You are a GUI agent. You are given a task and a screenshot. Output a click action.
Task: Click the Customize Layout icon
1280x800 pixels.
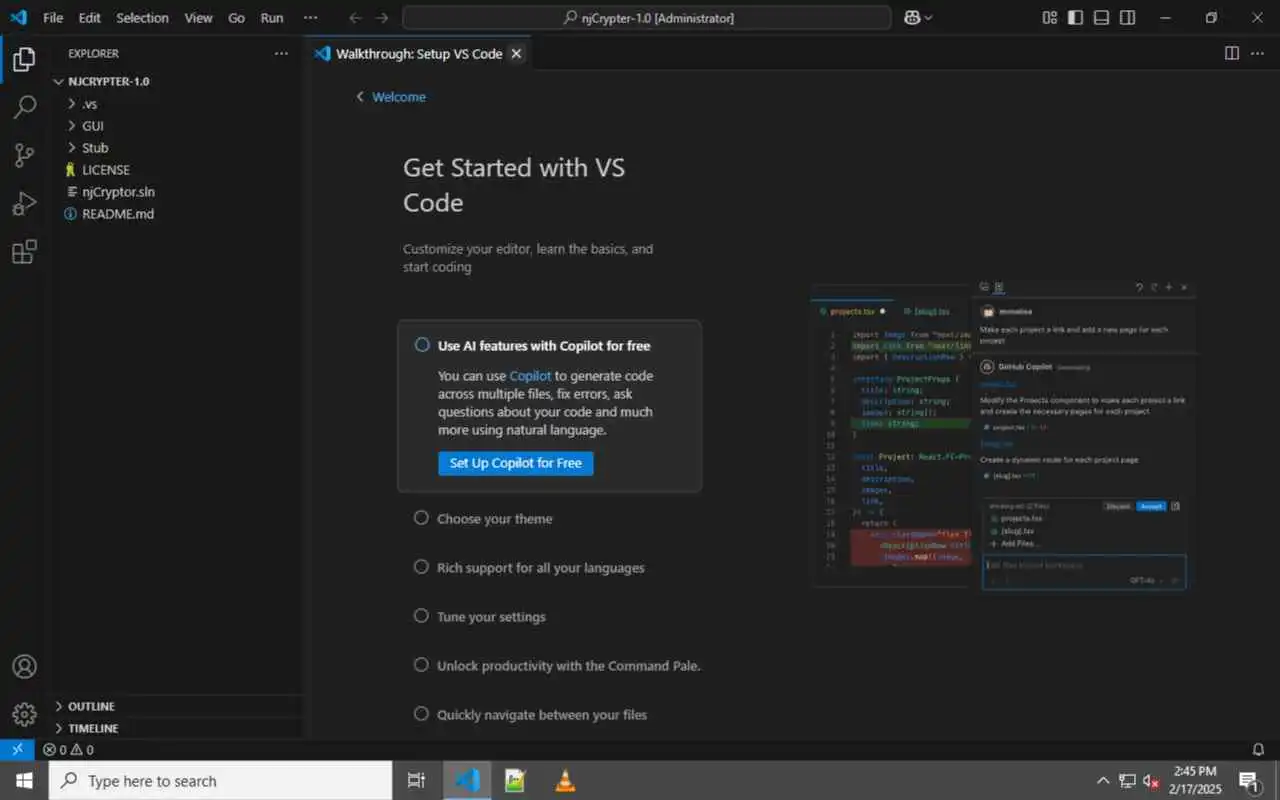tap(1050, 18)
